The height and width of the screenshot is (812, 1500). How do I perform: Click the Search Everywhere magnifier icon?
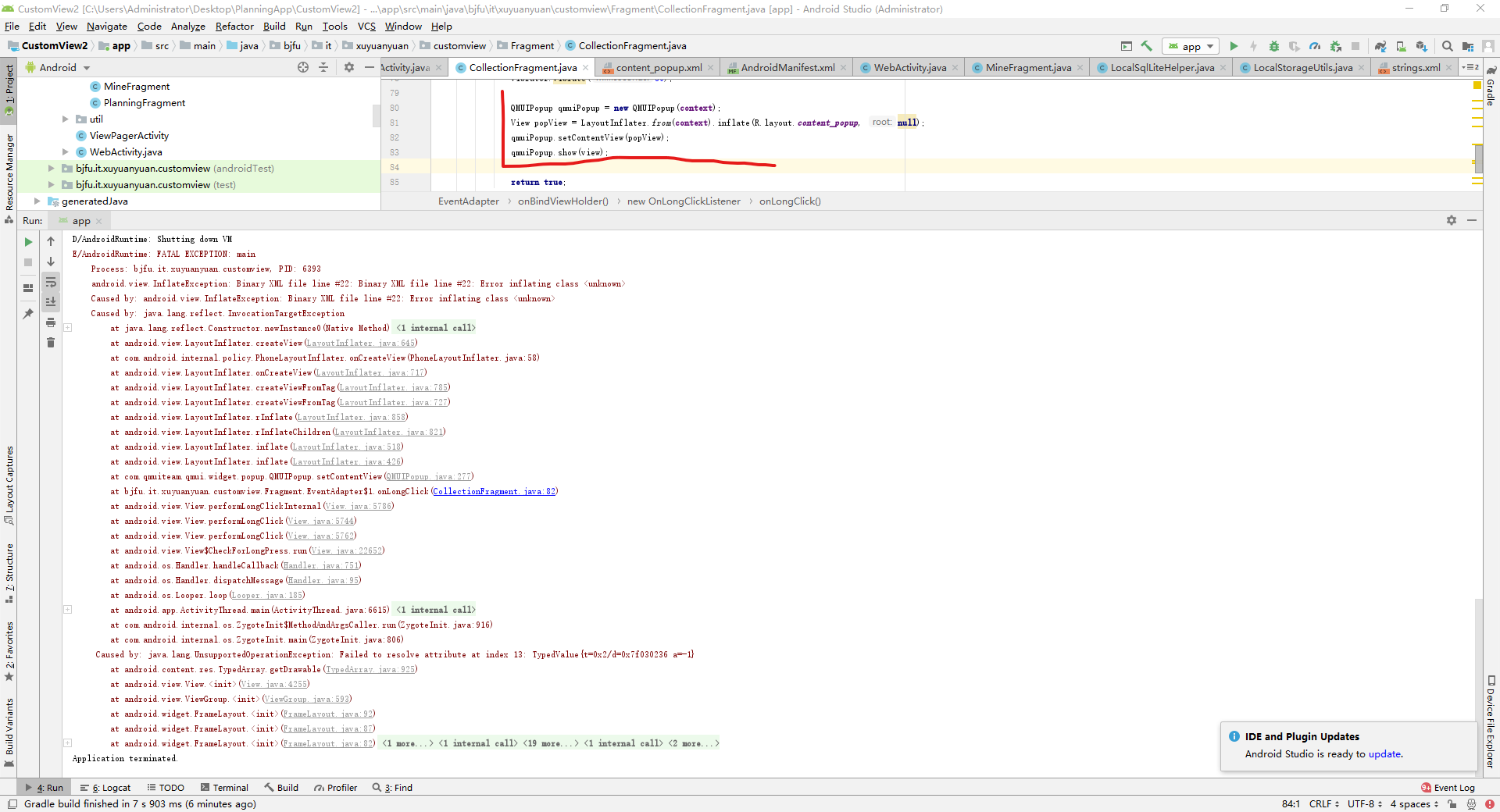pos(1448,46)
